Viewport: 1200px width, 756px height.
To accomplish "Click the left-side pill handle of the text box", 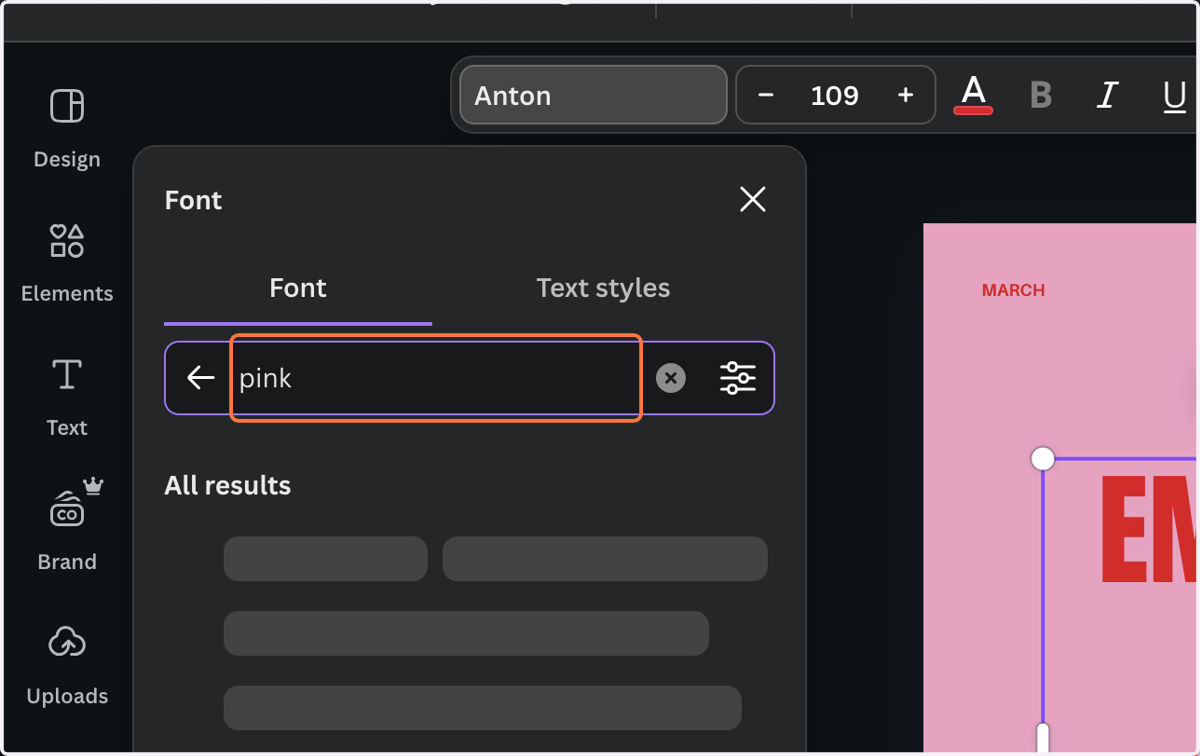I will tap(1043, 738).
